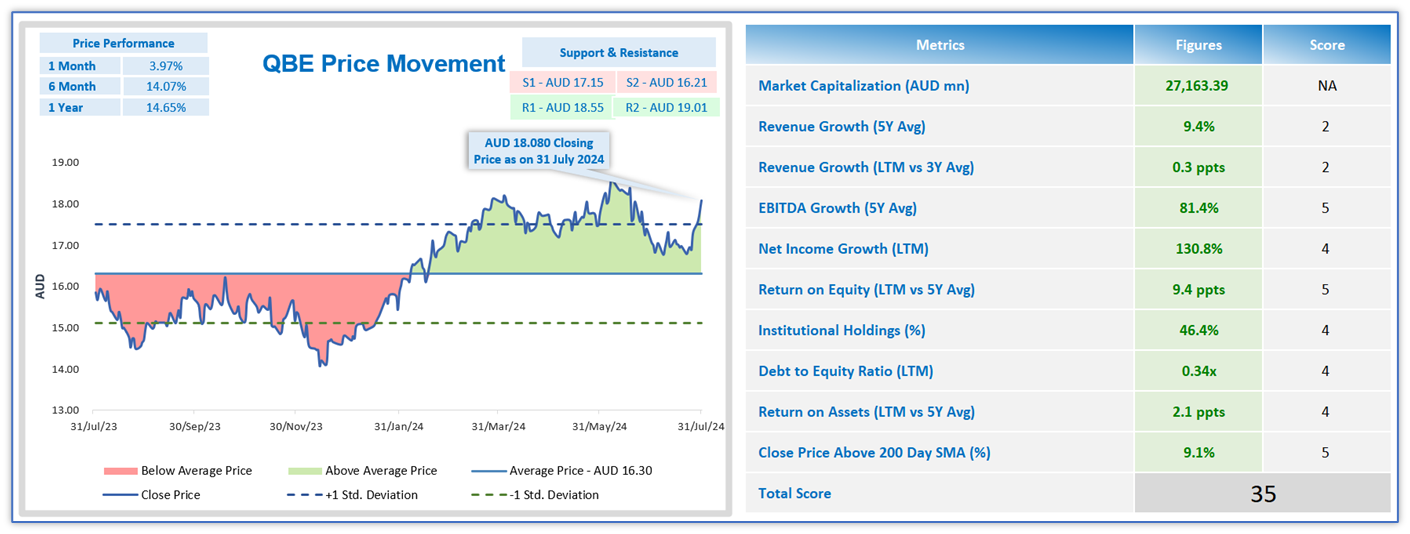Click the 13.00 y-axis value
1410x534 pixels.
(64, 410)
